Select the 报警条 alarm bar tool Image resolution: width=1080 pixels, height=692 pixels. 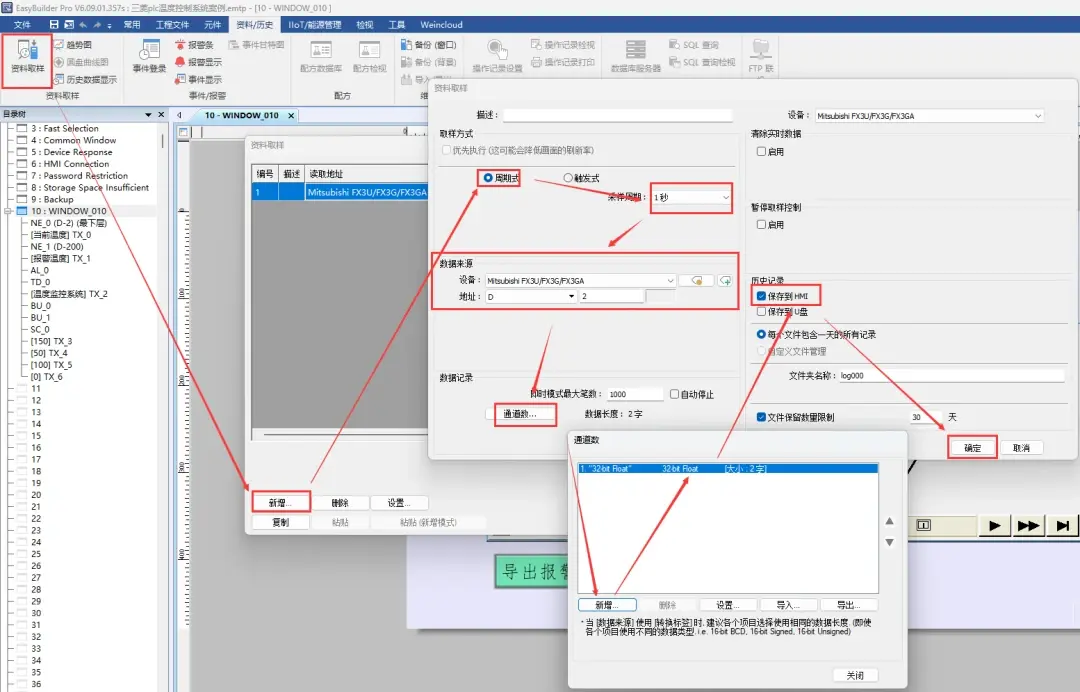tap(194, 45)
